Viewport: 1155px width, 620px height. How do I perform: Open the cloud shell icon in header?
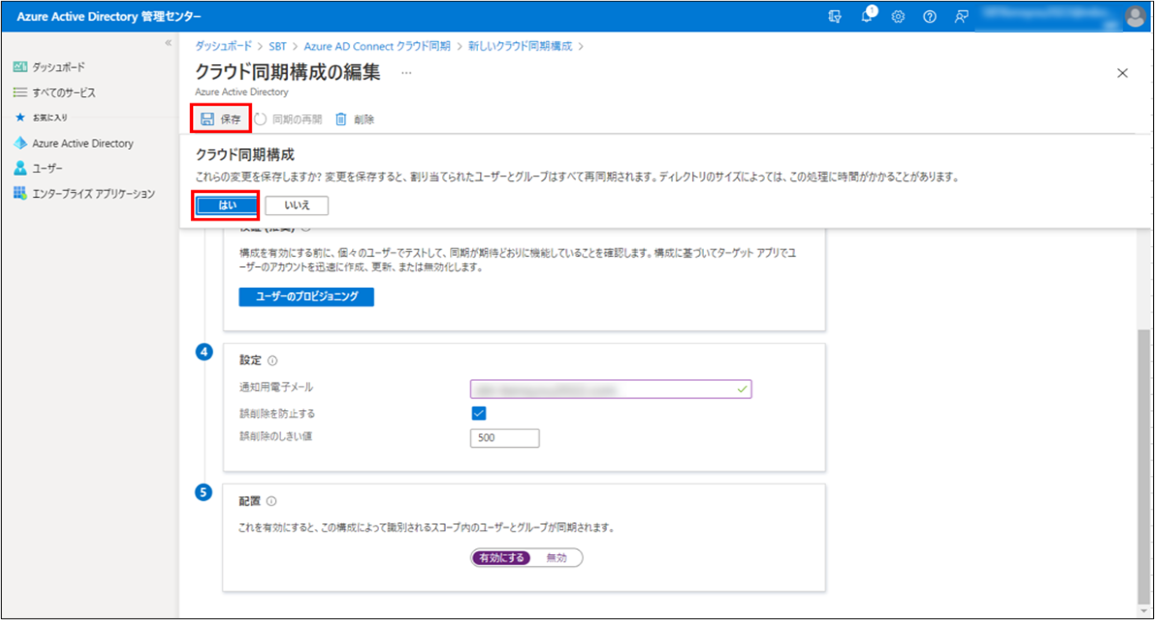(835, 16)
